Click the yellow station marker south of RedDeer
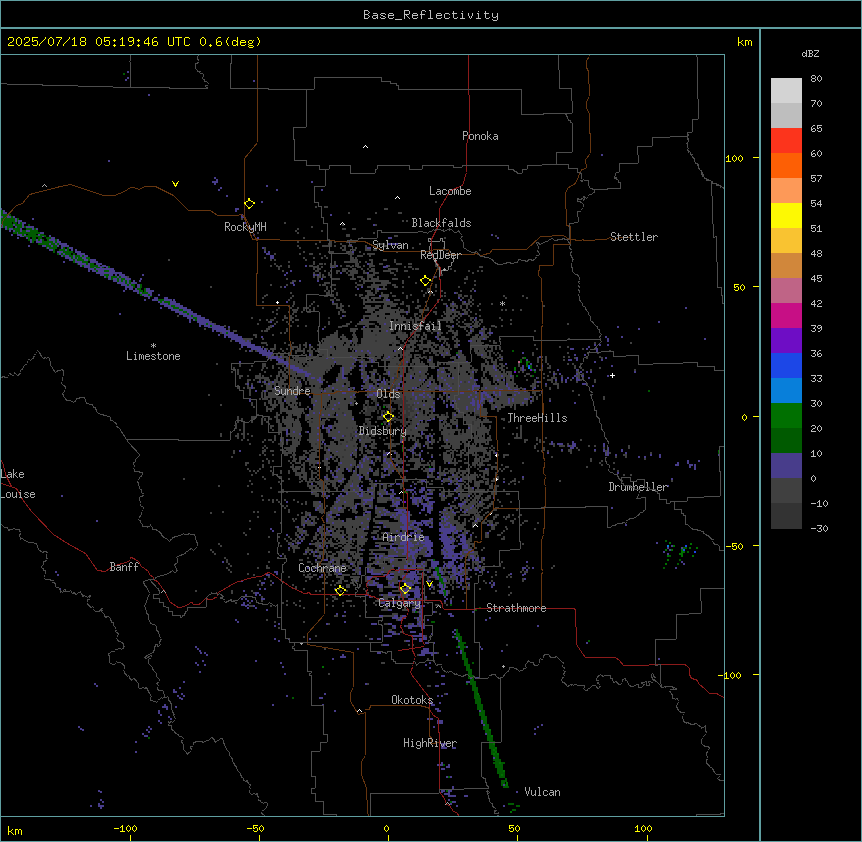Viewport: 862px width, 842px height. click(x=426, y=281)
